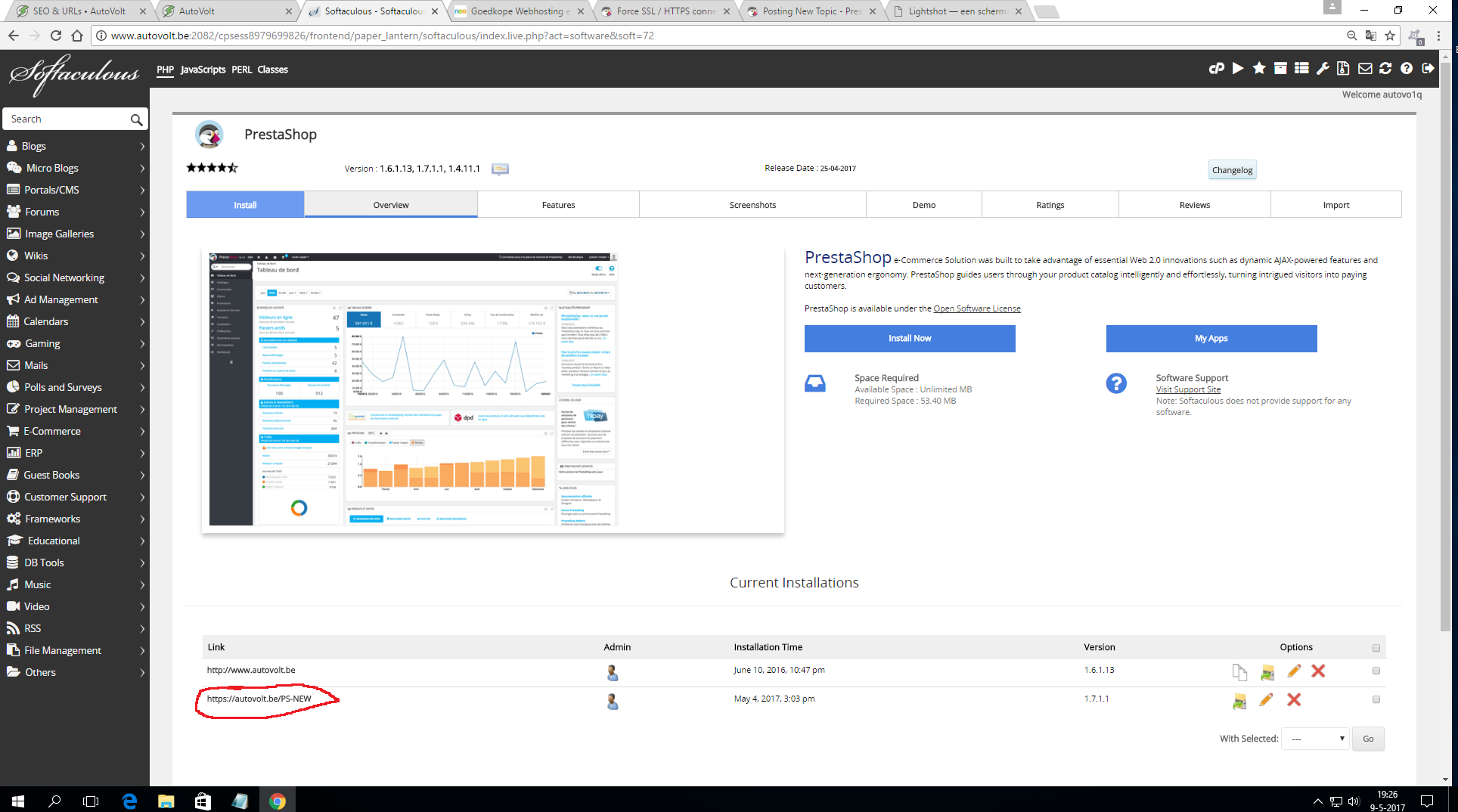Open Chrome from the Windows taskbar
The image size is (1458, 812).
pos(277,801)
